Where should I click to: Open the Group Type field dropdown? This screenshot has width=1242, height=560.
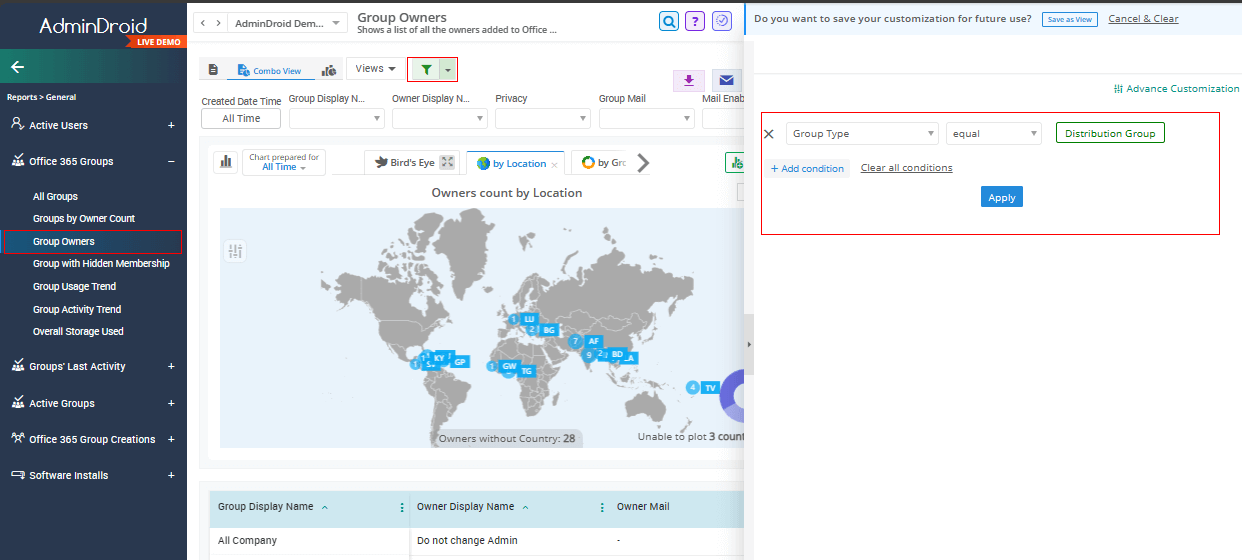[862, 134]
